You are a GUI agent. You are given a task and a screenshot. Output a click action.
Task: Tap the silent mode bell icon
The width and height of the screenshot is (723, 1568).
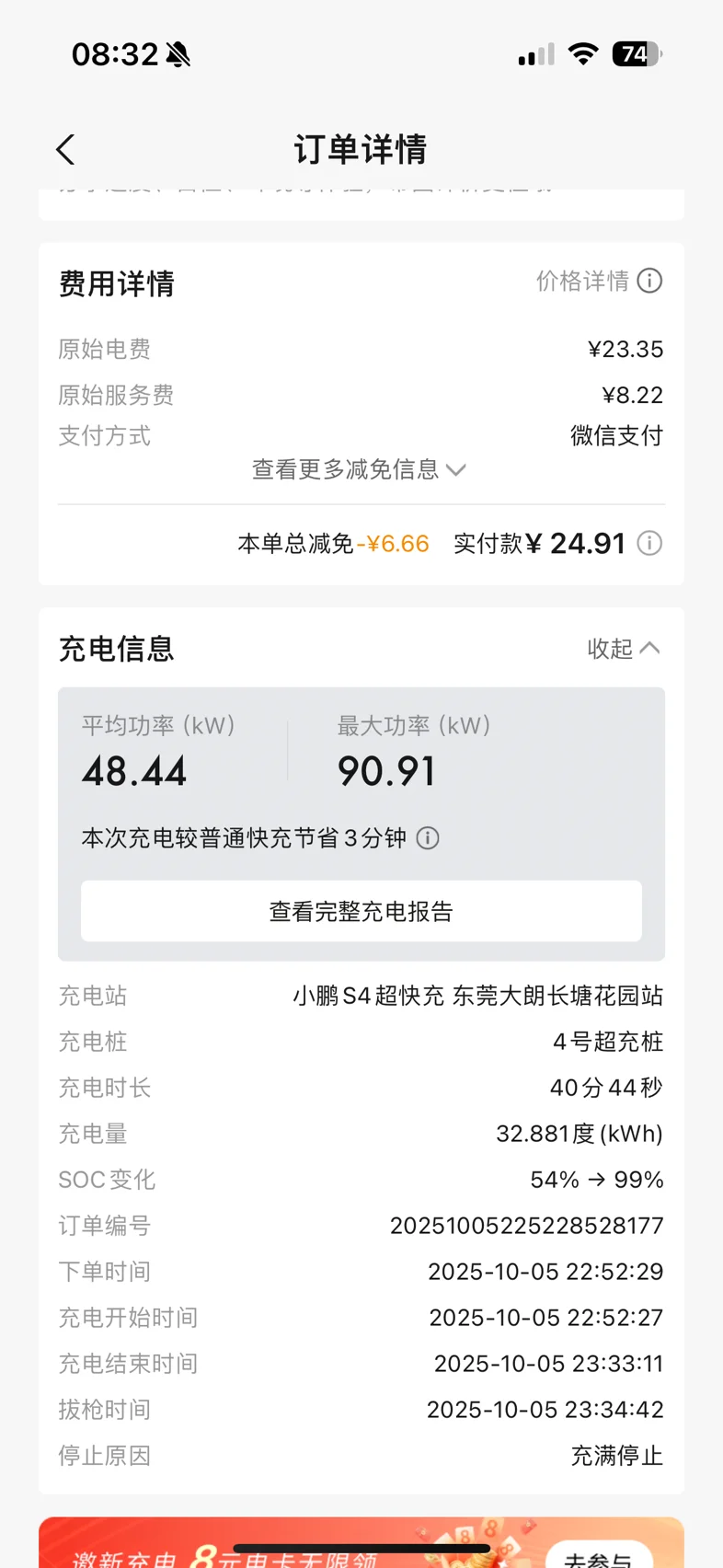(178, 55)
